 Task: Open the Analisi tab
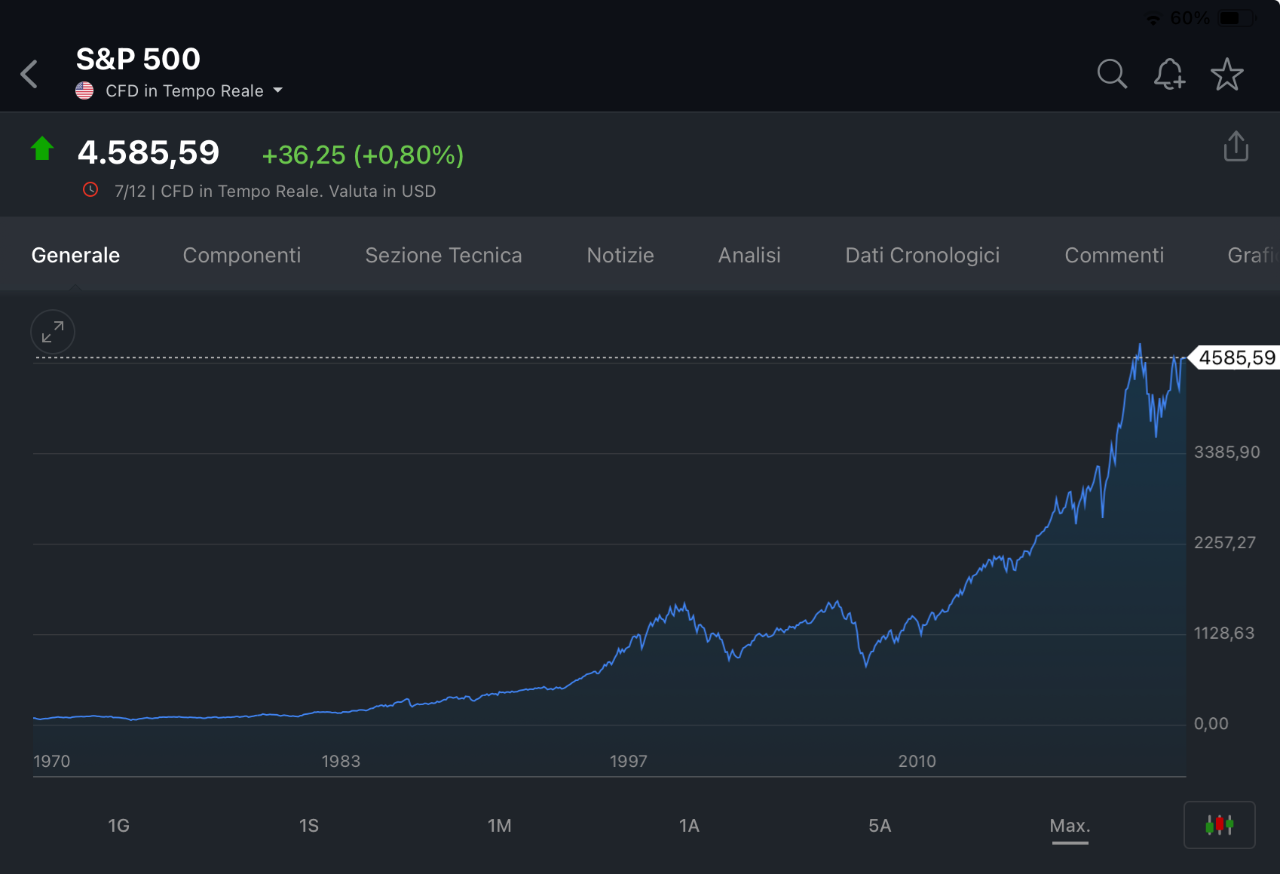coord(749,255)
